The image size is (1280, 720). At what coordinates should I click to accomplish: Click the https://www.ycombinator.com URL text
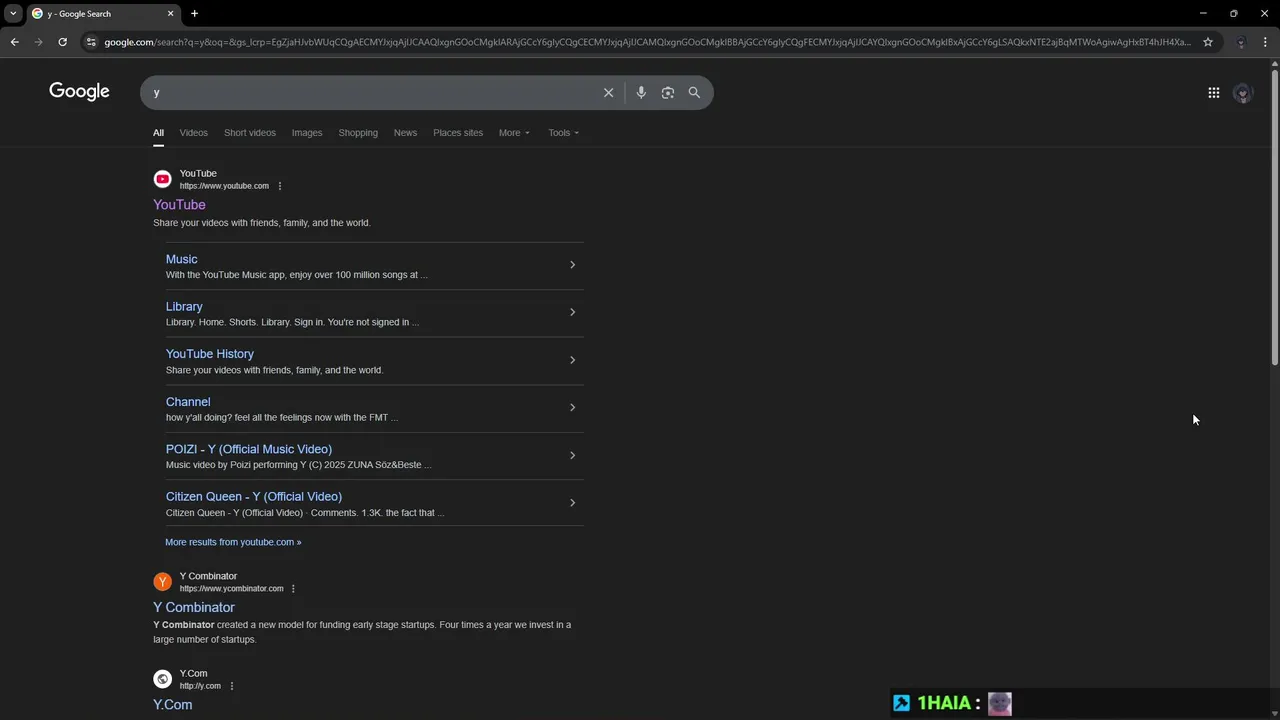point(231,589)
